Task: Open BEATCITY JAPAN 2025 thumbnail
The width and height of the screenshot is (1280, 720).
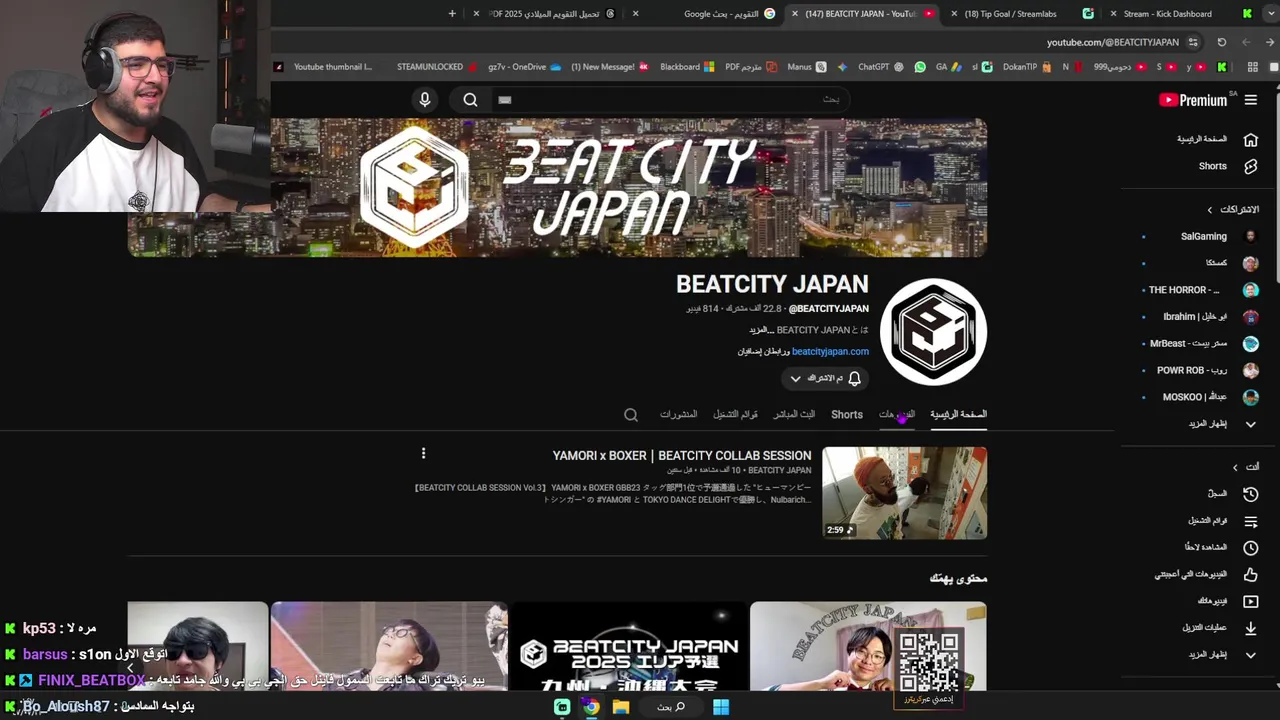Action: 628,646
